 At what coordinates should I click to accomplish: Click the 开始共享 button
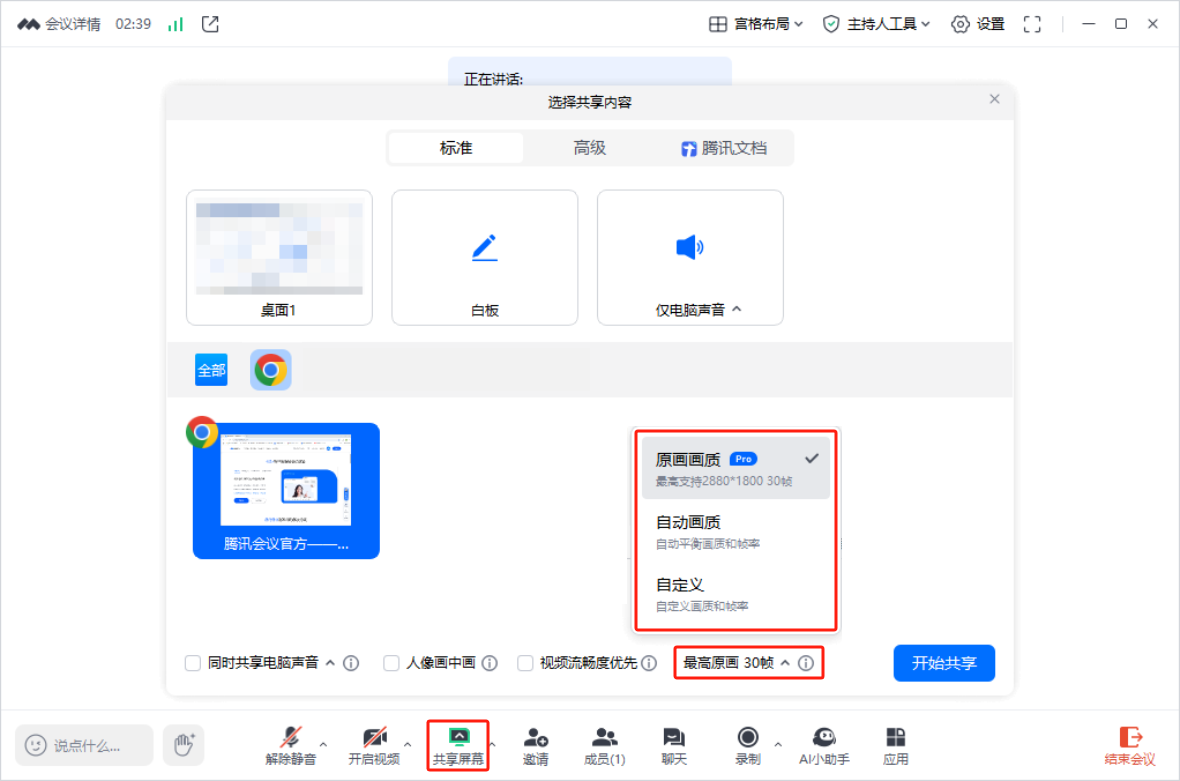[944, 663]
